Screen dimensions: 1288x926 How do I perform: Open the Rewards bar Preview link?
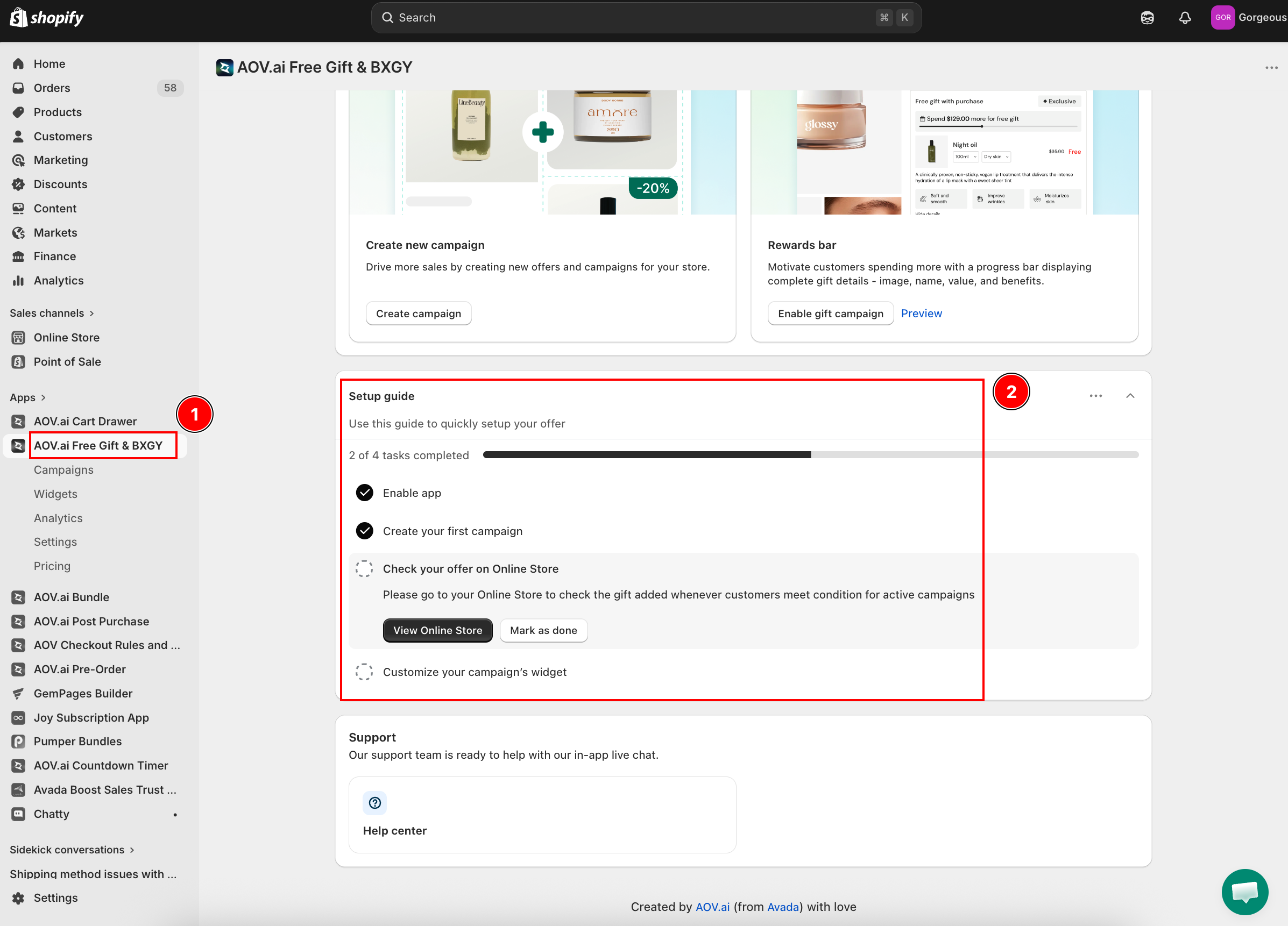click(x=921, y=314)
